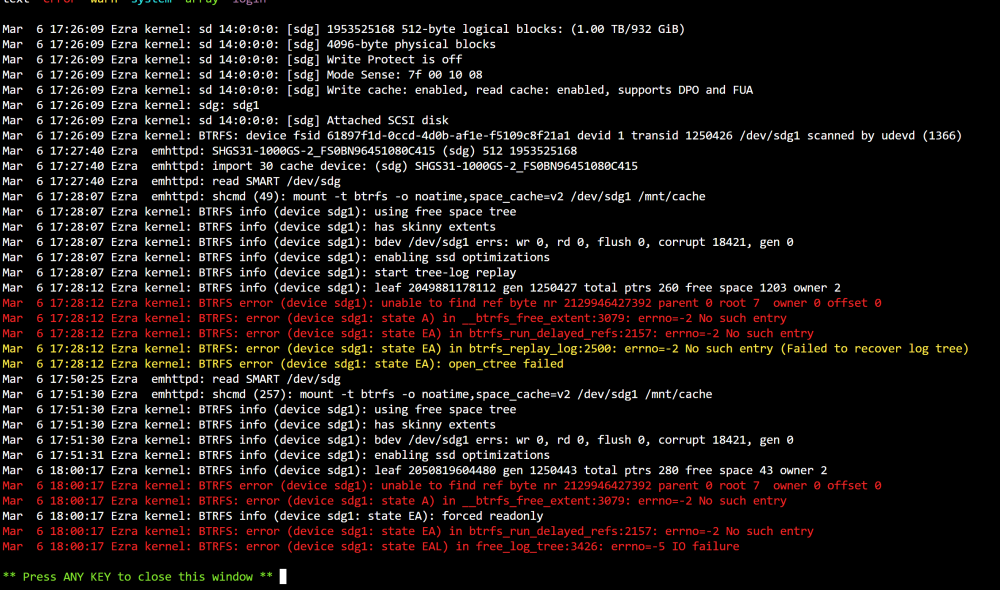This screenshot has height=590, width=1000.
Task: Select the 'btrfs_replay_log:2500' yellow warning line
Action: (485, 349)
